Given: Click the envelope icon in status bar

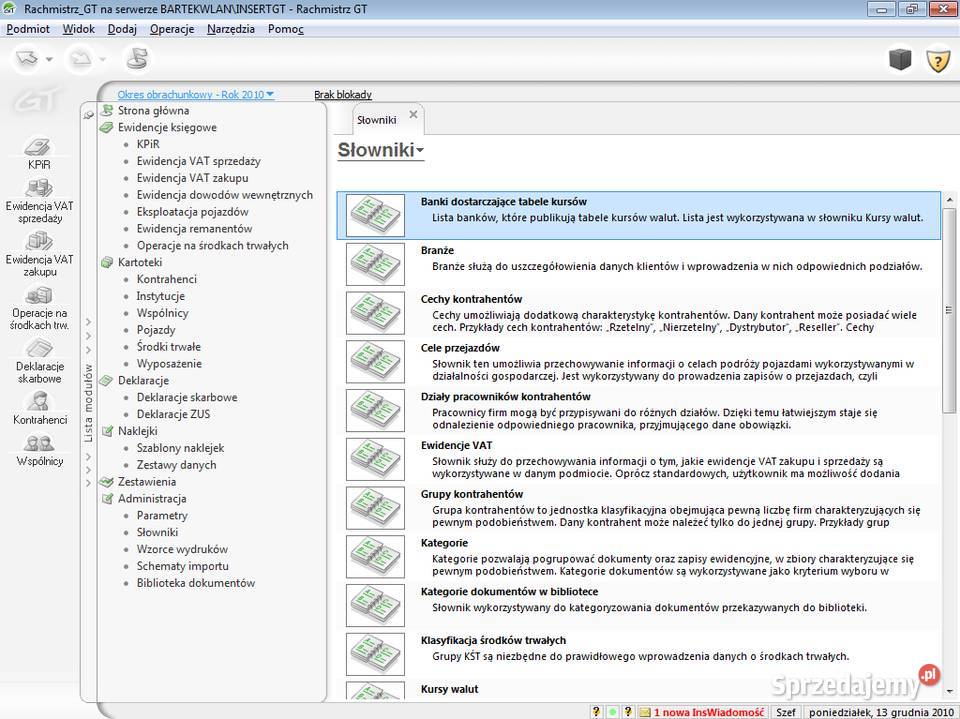Looking at the screenshot, I should click(x=644, y=712).
